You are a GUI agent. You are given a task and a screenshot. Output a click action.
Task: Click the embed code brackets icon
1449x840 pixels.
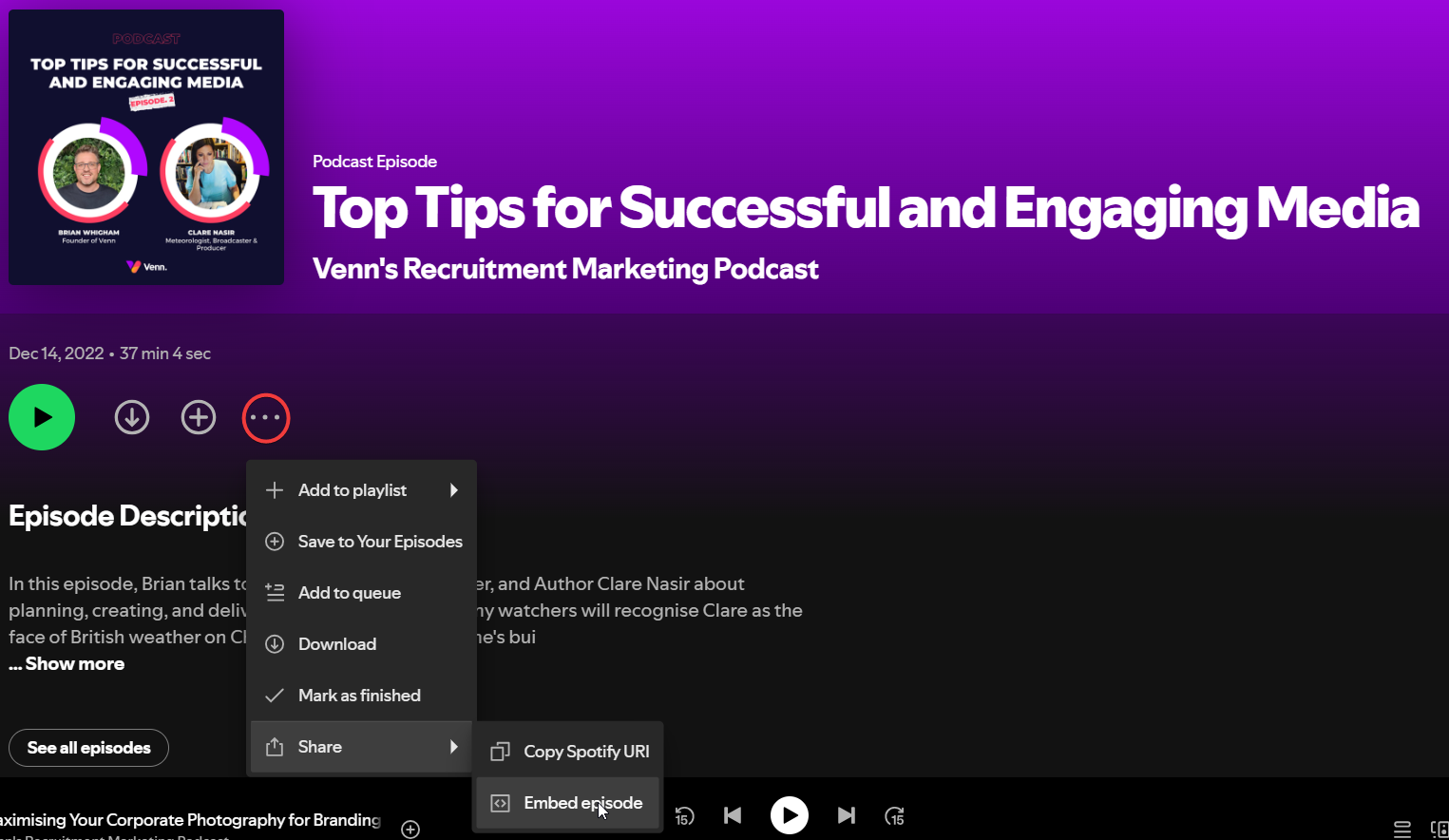500,803
